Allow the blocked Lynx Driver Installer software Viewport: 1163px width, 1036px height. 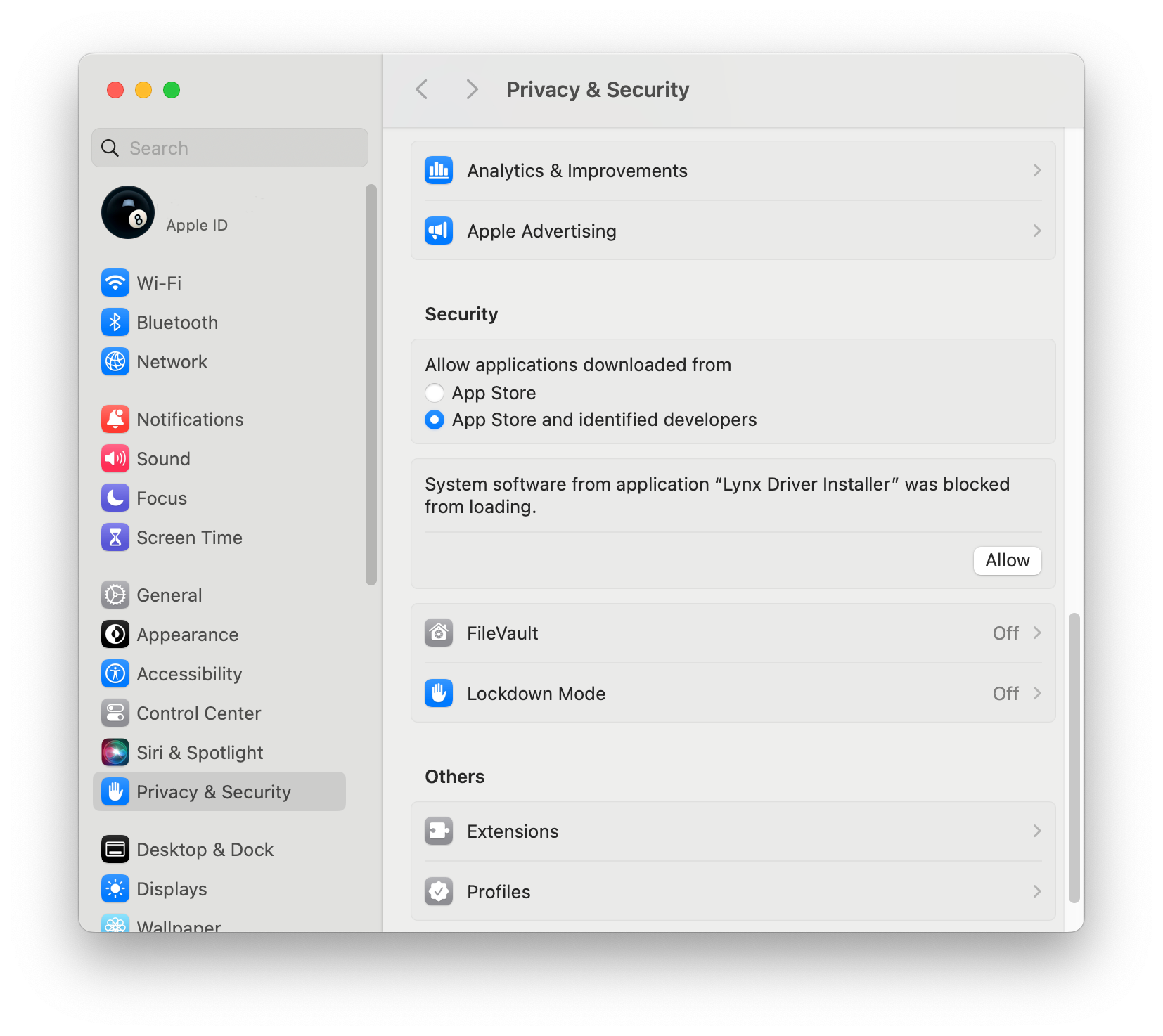point(1007,561)
